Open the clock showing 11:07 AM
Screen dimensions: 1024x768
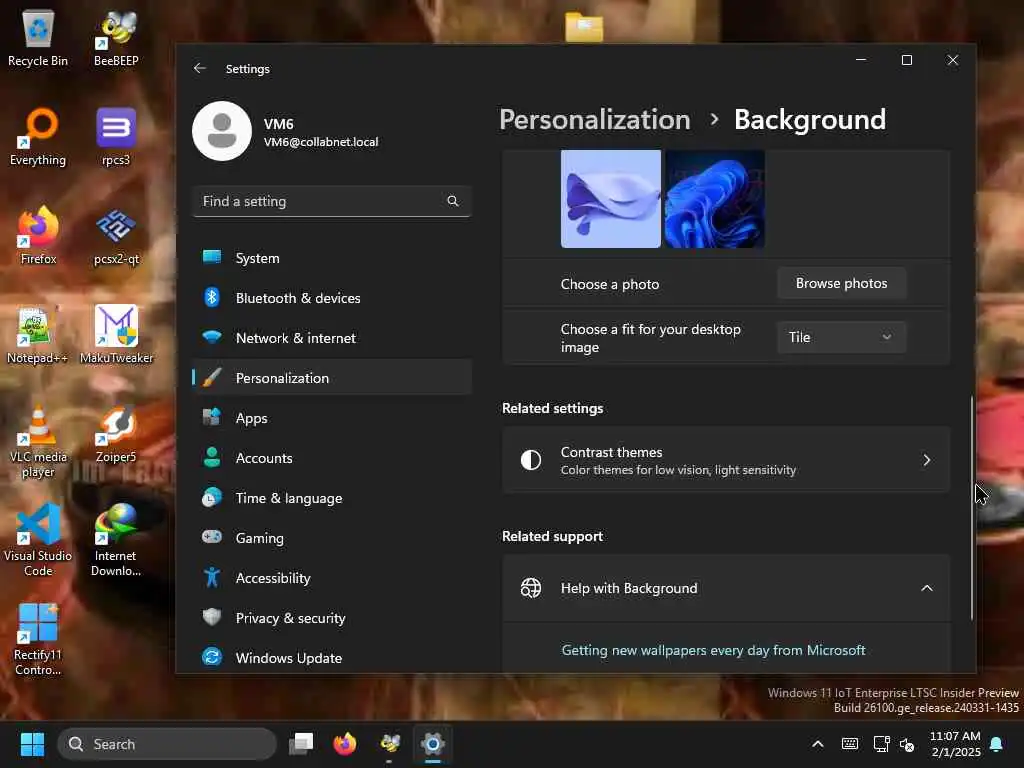tap(955, 744)
